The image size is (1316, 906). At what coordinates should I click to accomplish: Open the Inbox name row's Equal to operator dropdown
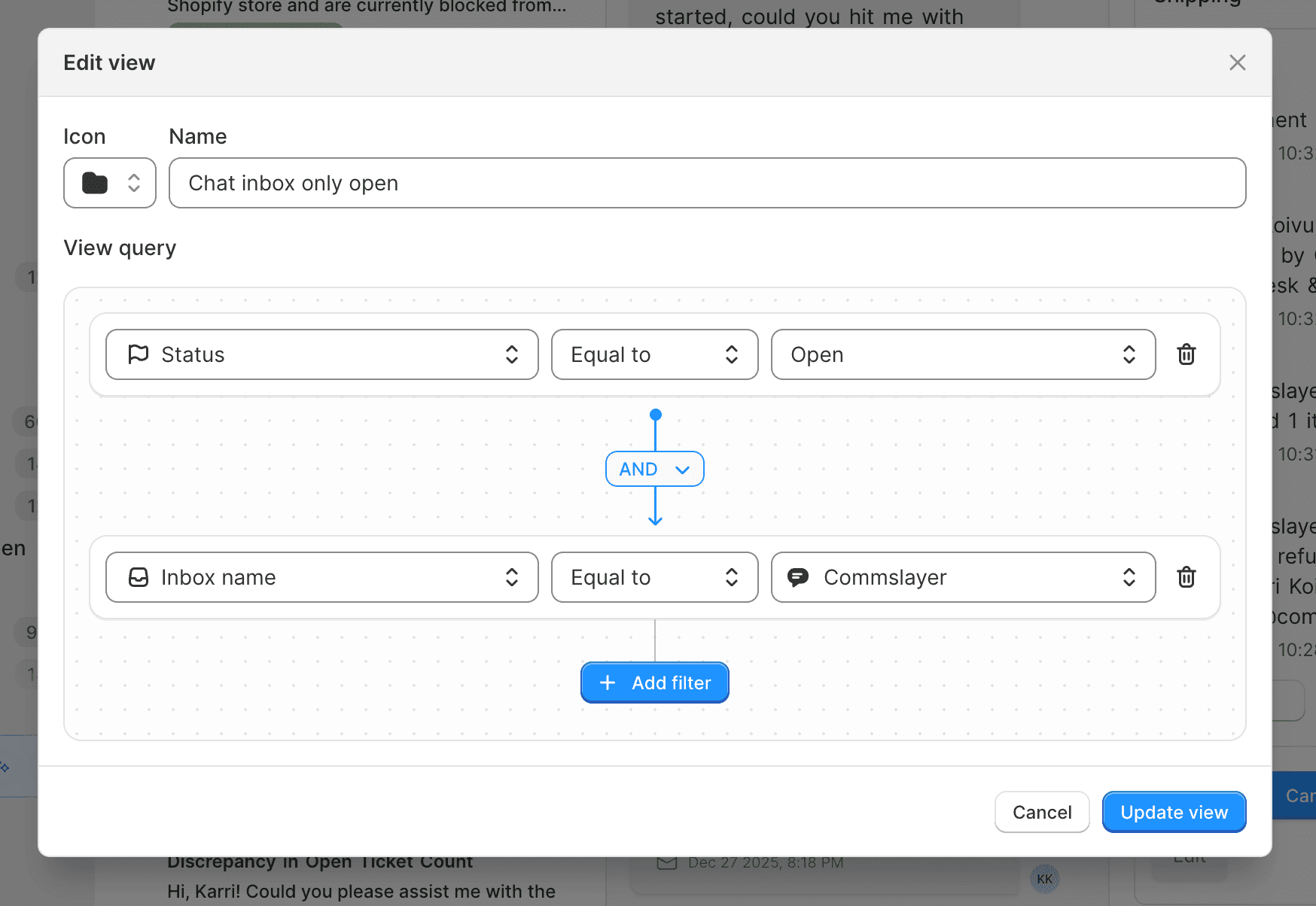tap(654, 577)
